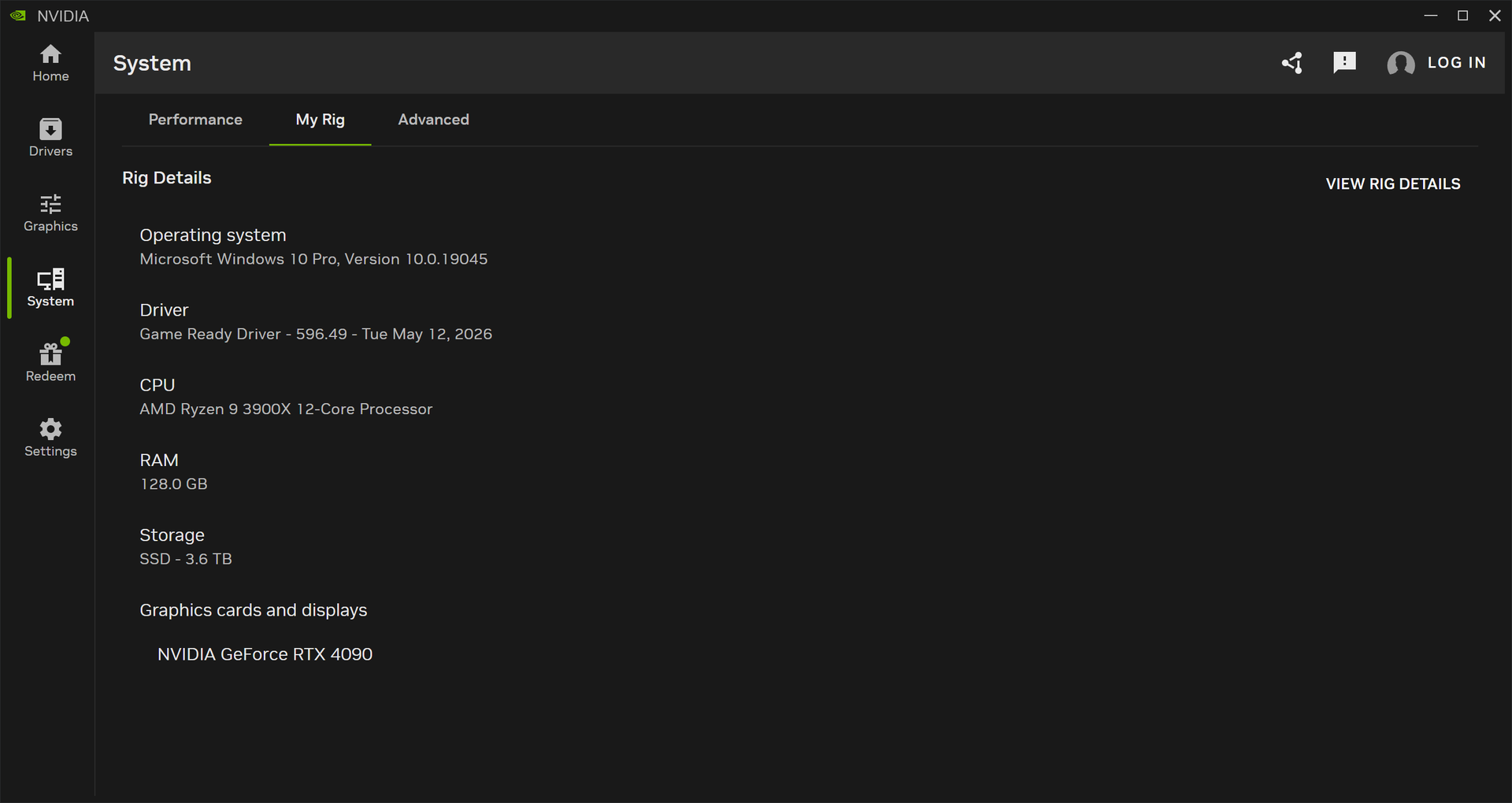1512x803 pixels.
Task: Click the Graphics cards and displays label
Action: (253, 610)
